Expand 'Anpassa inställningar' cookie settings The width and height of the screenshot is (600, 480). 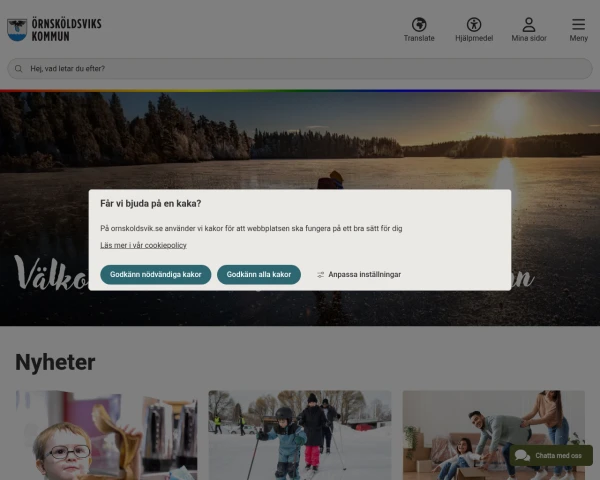(x=359, y=274)
